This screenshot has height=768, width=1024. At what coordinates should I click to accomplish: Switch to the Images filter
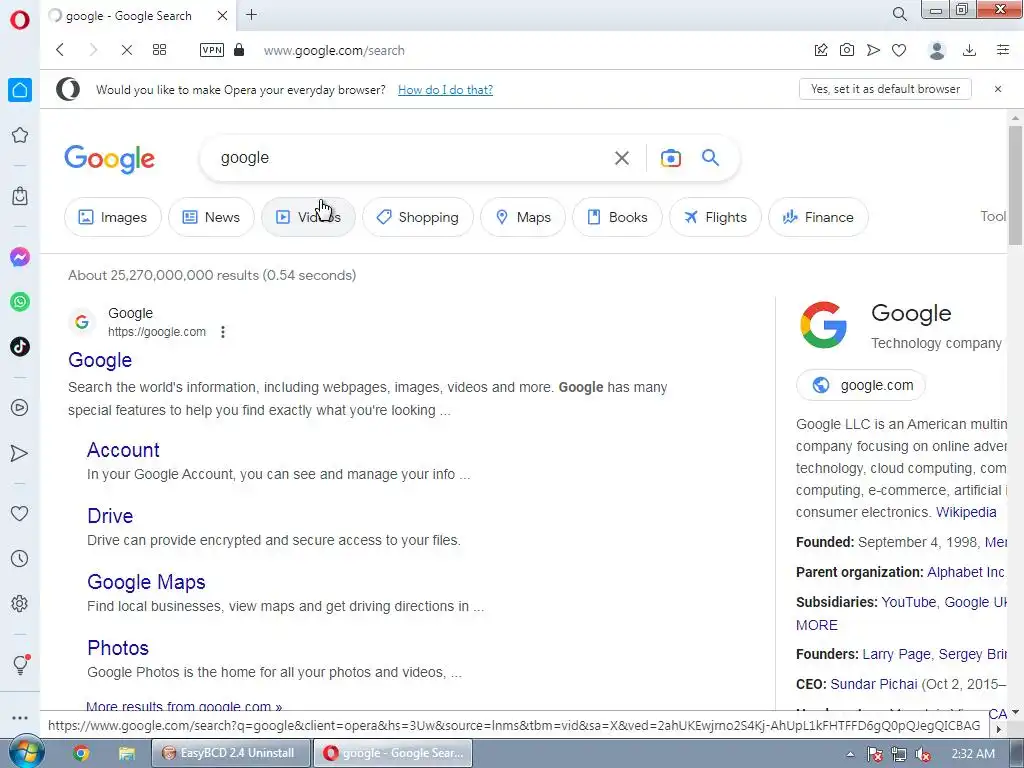113,217
